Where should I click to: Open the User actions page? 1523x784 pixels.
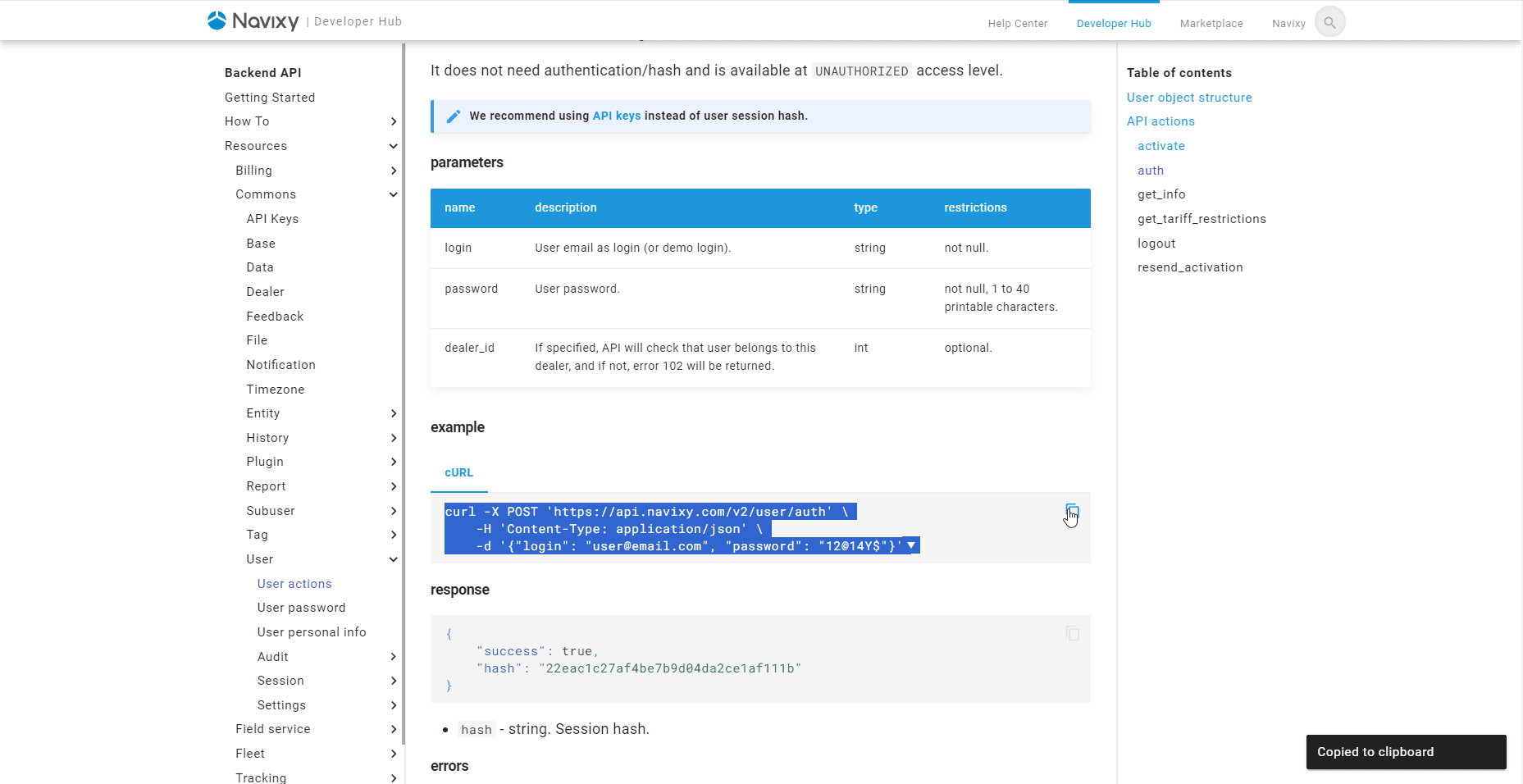(x=294, y=584)
